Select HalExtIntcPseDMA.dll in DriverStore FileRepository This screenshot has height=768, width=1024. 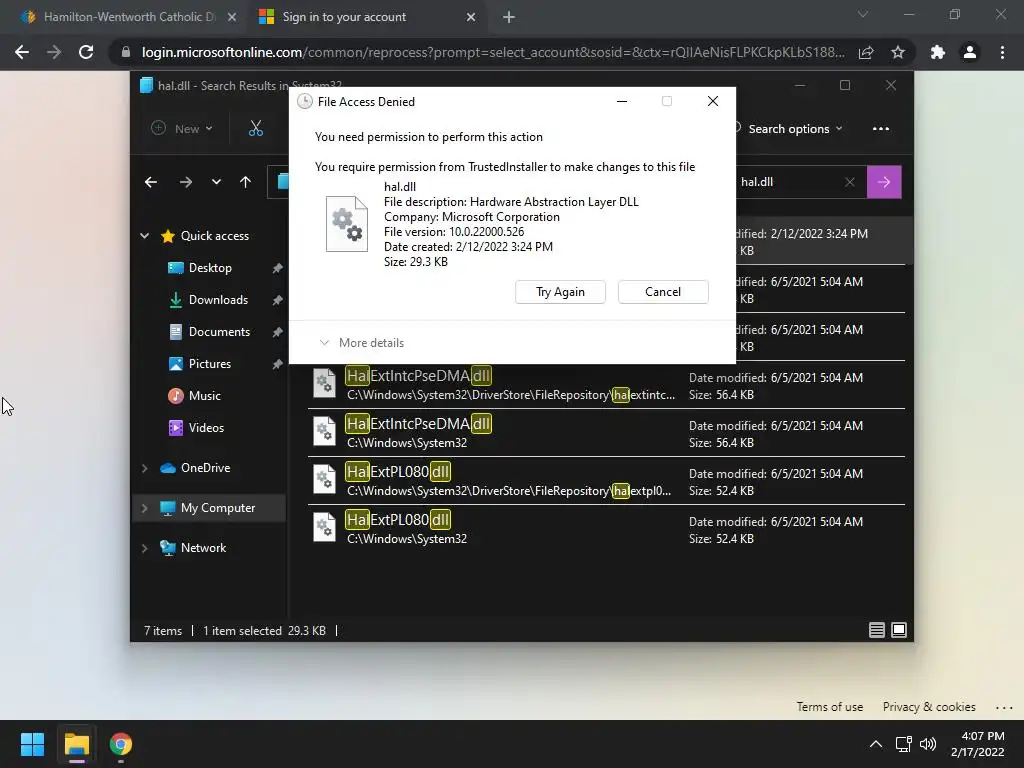coord(606,385)
